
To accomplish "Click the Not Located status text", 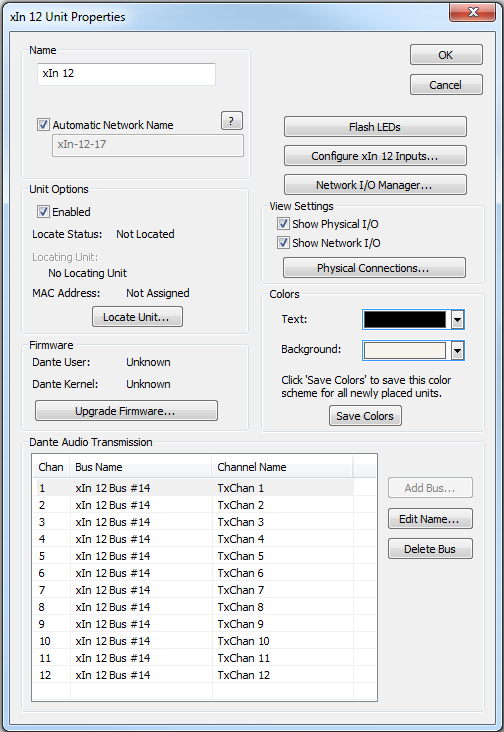I will (145, 234).
